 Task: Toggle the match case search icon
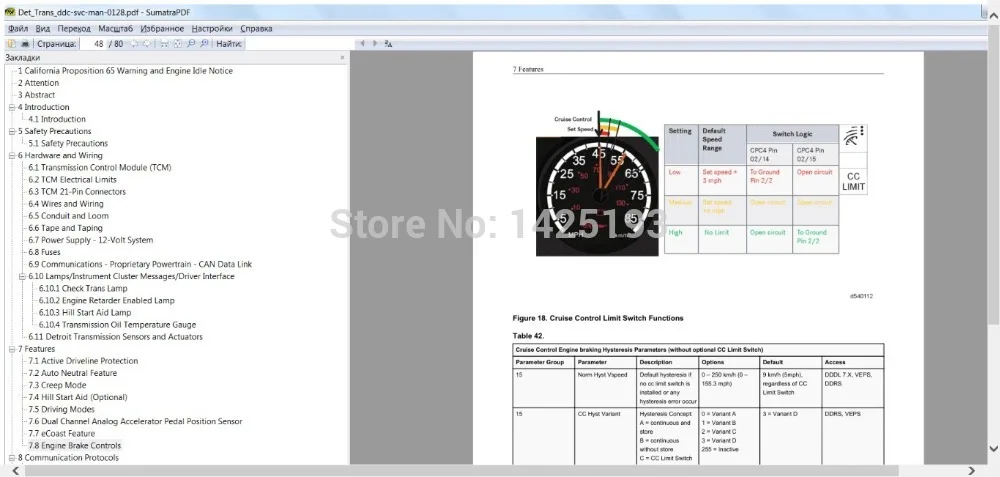(388, 44)
